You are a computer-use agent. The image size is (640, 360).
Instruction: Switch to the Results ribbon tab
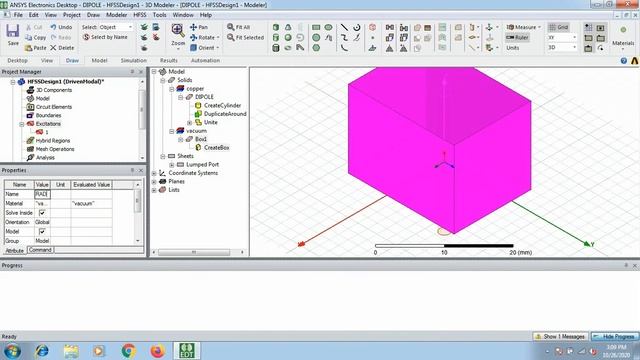169,60
